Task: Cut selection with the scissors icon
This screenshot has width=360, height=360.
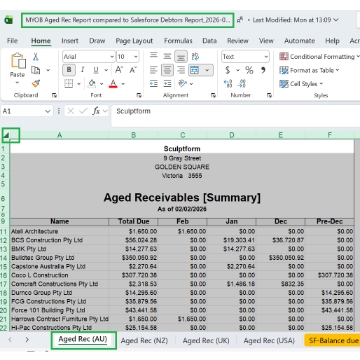Action: (36, 57)
